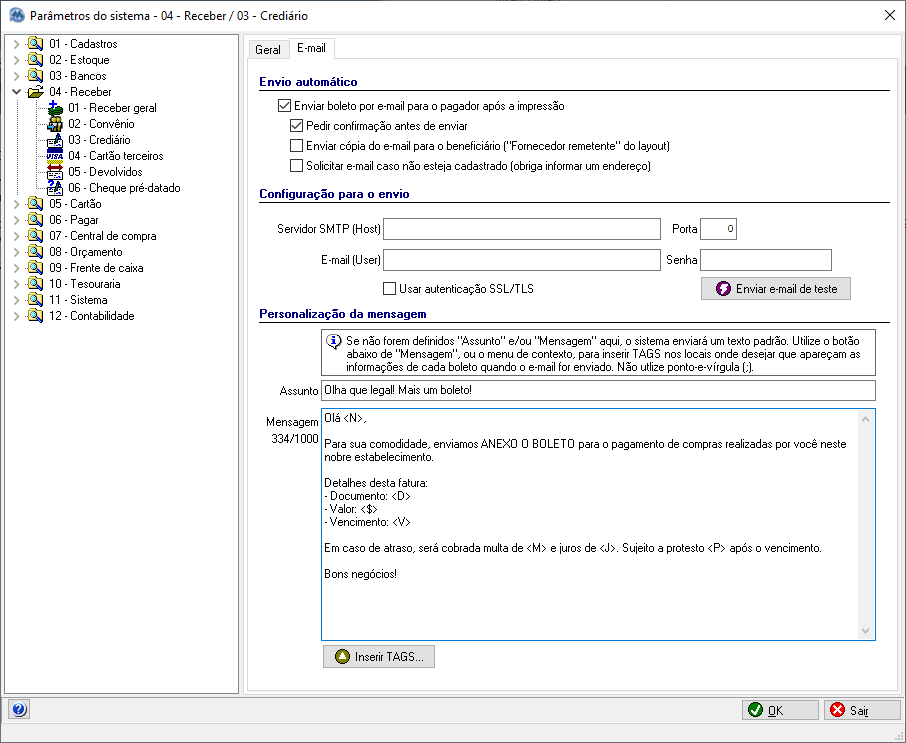Toggle Enviar boleto por e-mail checkbox
Screen dimensions: 906x743
[284, 106]
